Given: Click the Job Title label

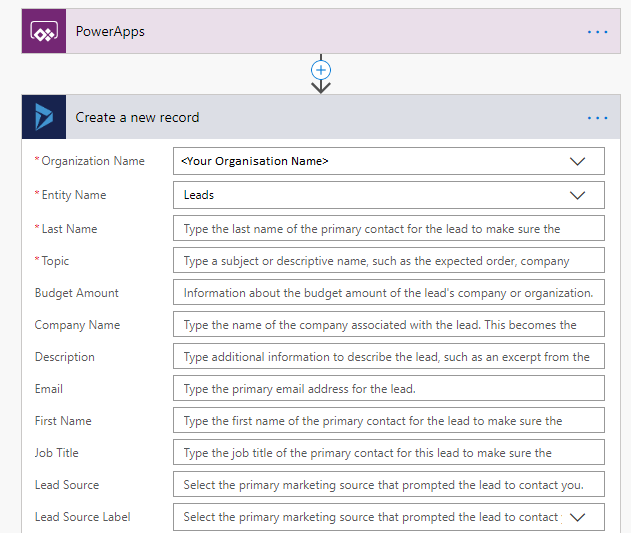Looking at the screenshot, I should click(x=56, y=453).
